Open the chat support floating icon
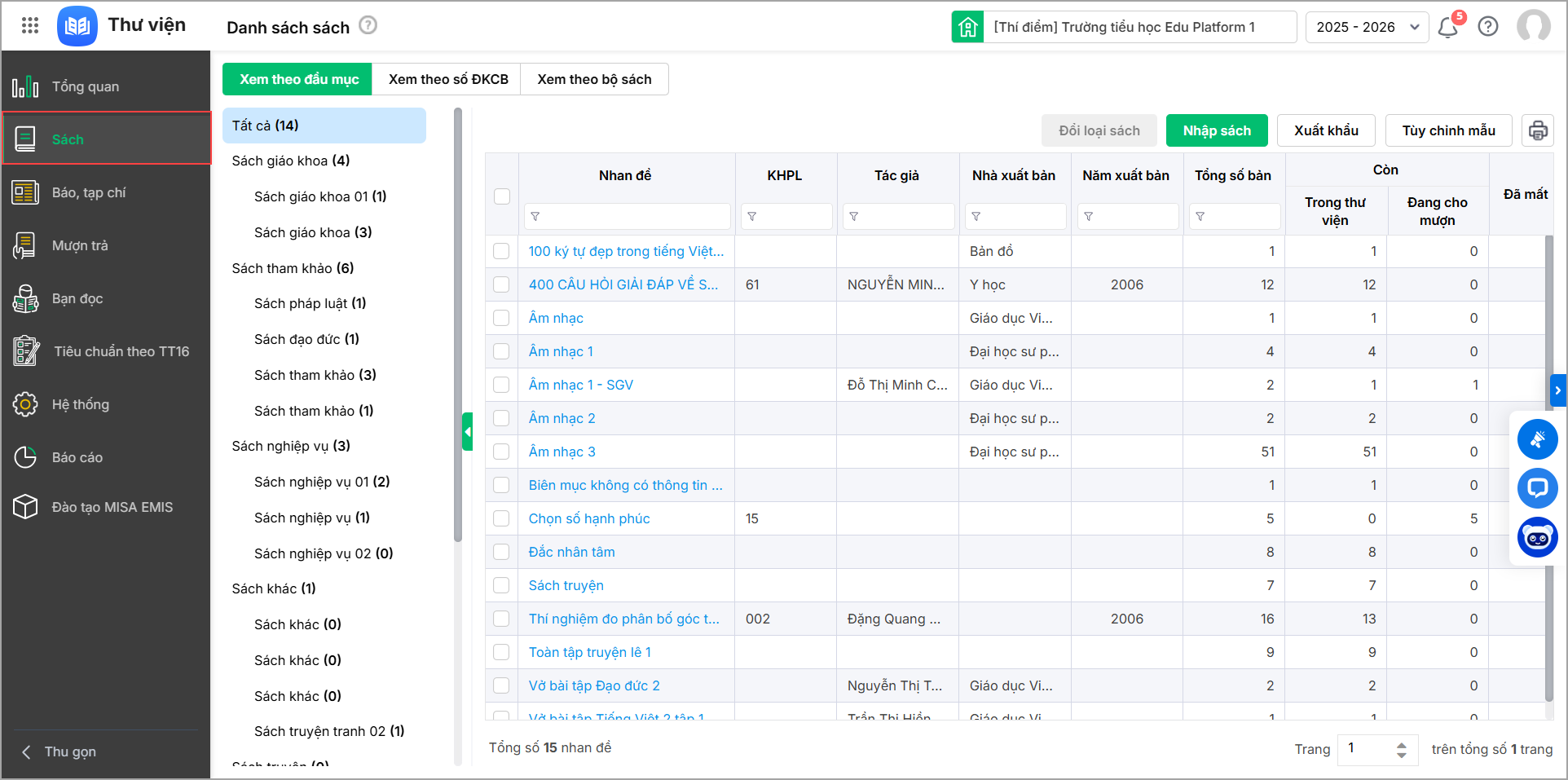Viewport: 1568px width, 780px height. click(1537, 488)
